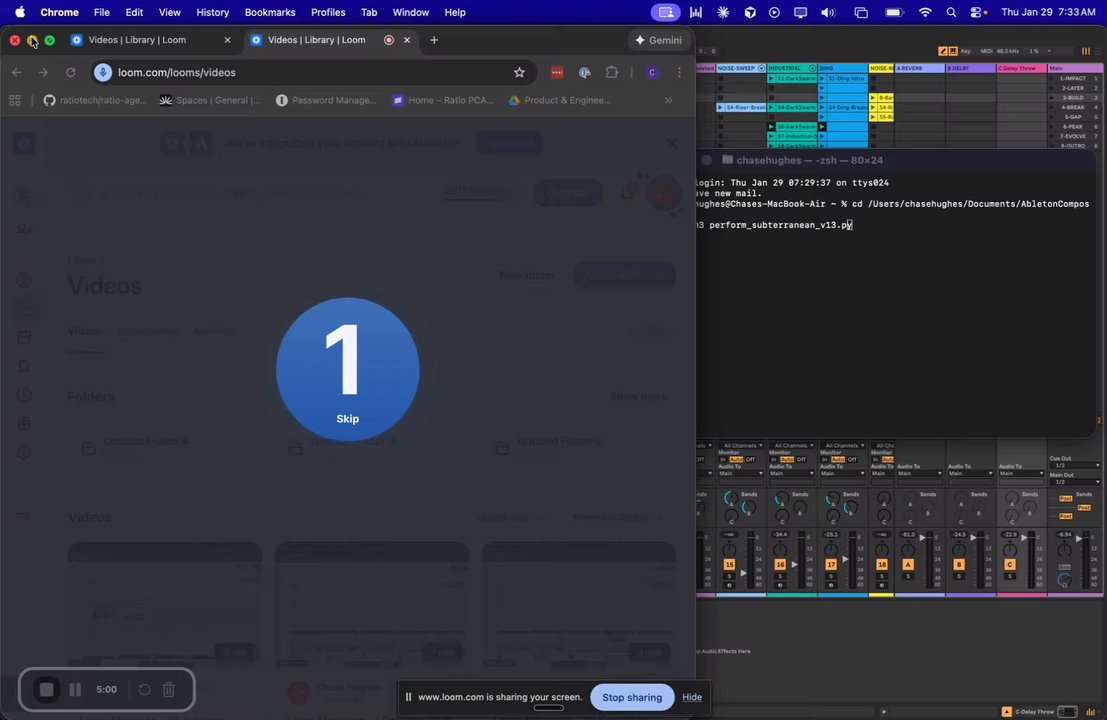Stop the Loom recording
This screenshot has height=720, width=1107.
[x=47, y=690]
